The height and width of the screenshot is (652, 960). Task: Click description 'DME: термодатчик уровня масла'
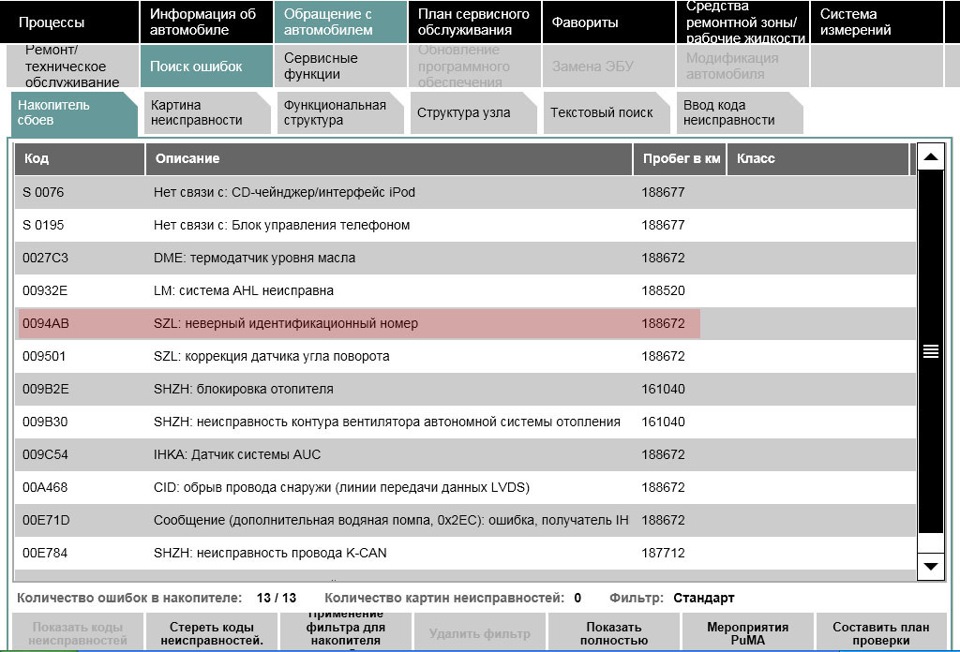point(254,258)
